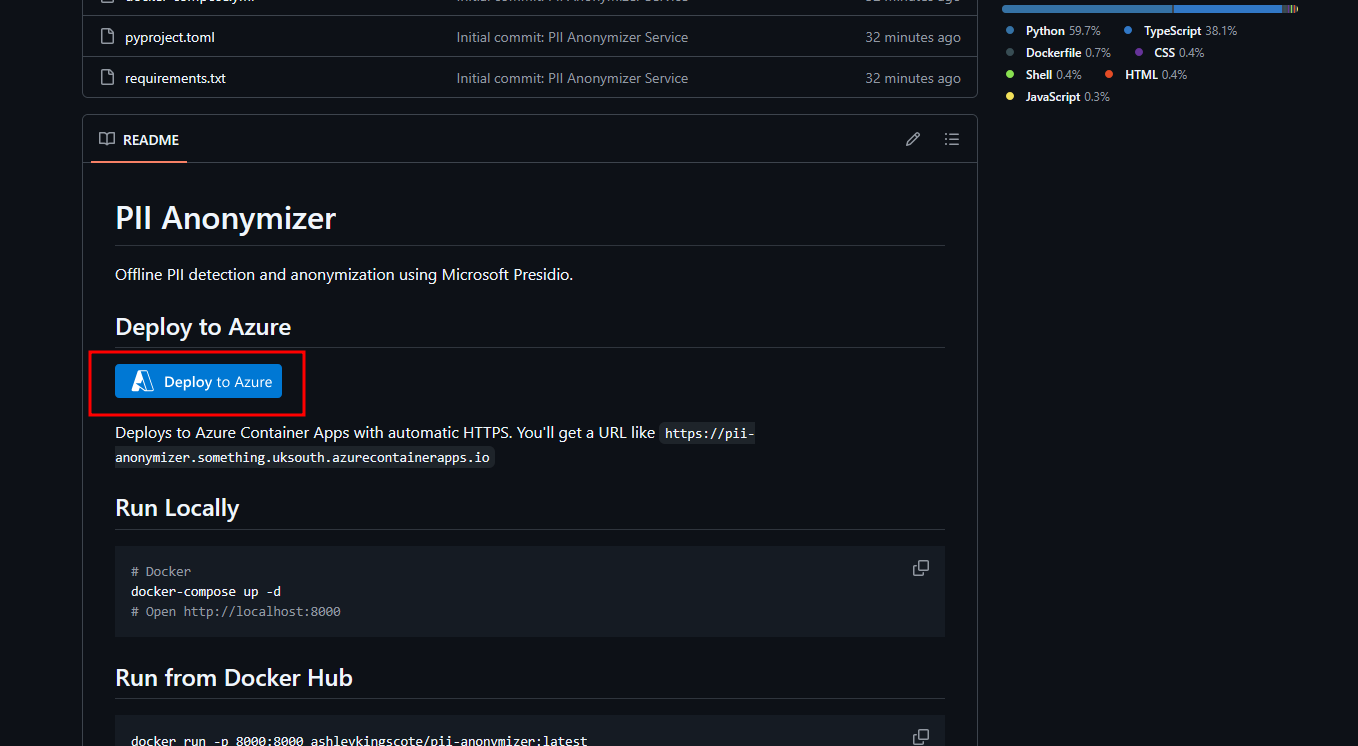Click the pyproject.toml '32 minutes ago' timestamp
Image resolution: width=1358 pixels, height=746 pixels.
point(912,37)
